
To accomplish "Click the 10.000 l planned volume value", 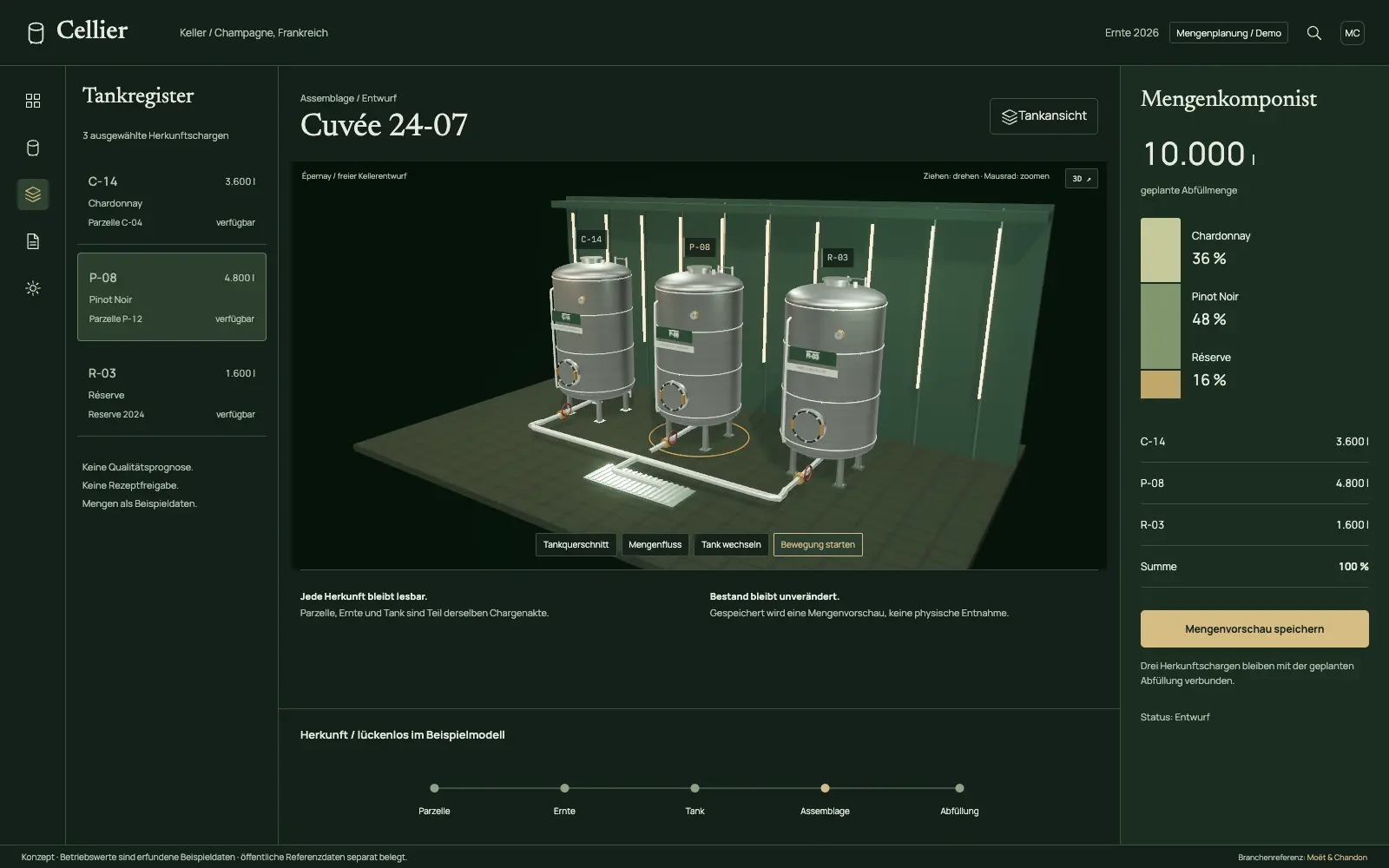I will [x=1199, y=155].
